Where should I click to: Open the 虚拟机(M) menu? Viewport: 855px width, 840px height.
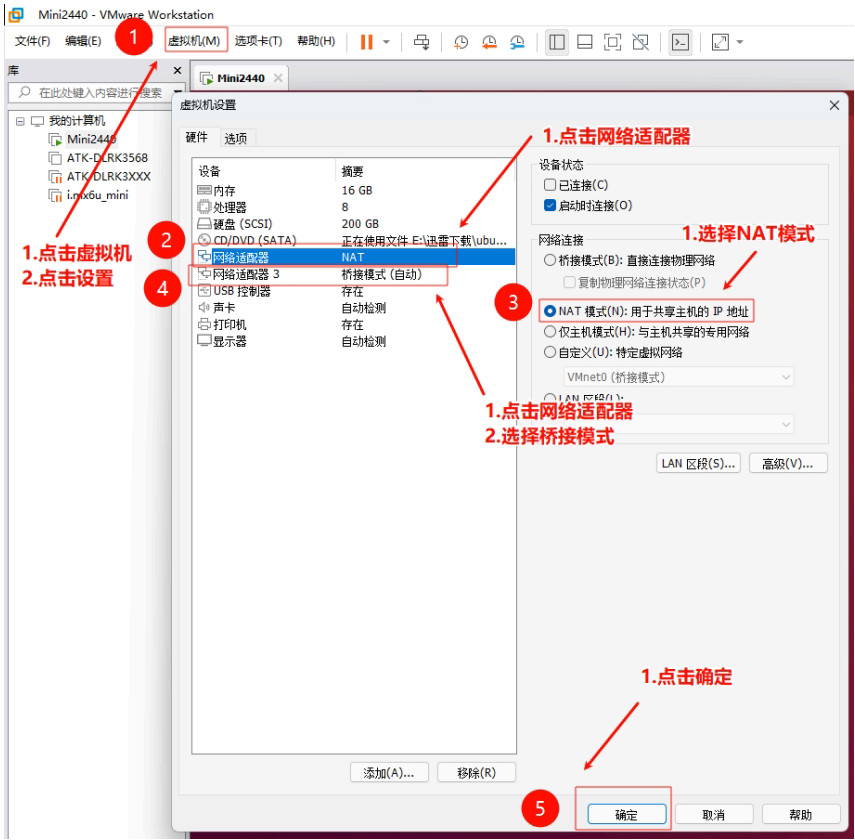click(x=195, y=41)
